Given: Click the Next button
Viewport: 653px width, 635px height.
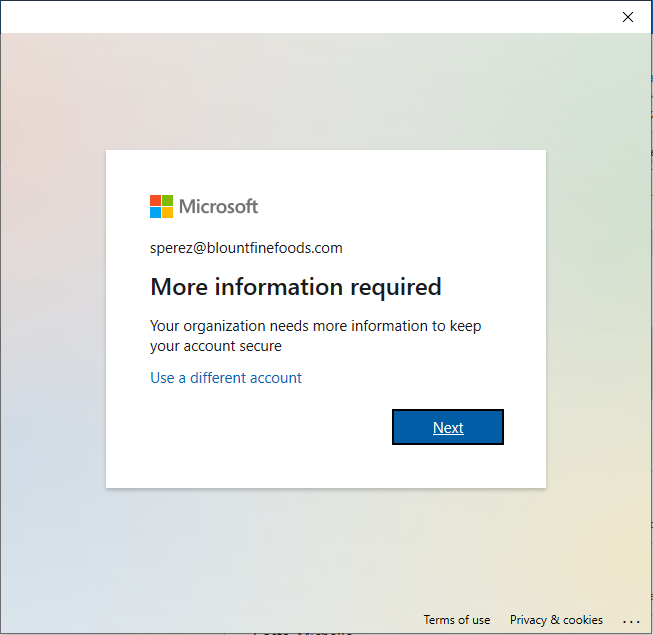Looking at the screenshot, I should 447,427.
